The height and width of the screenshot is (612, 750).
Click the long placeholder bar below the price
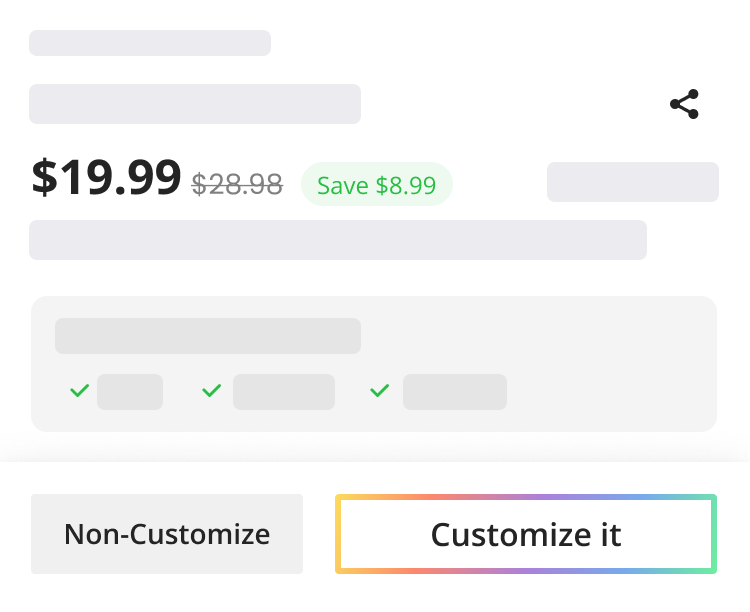(338, 240)
